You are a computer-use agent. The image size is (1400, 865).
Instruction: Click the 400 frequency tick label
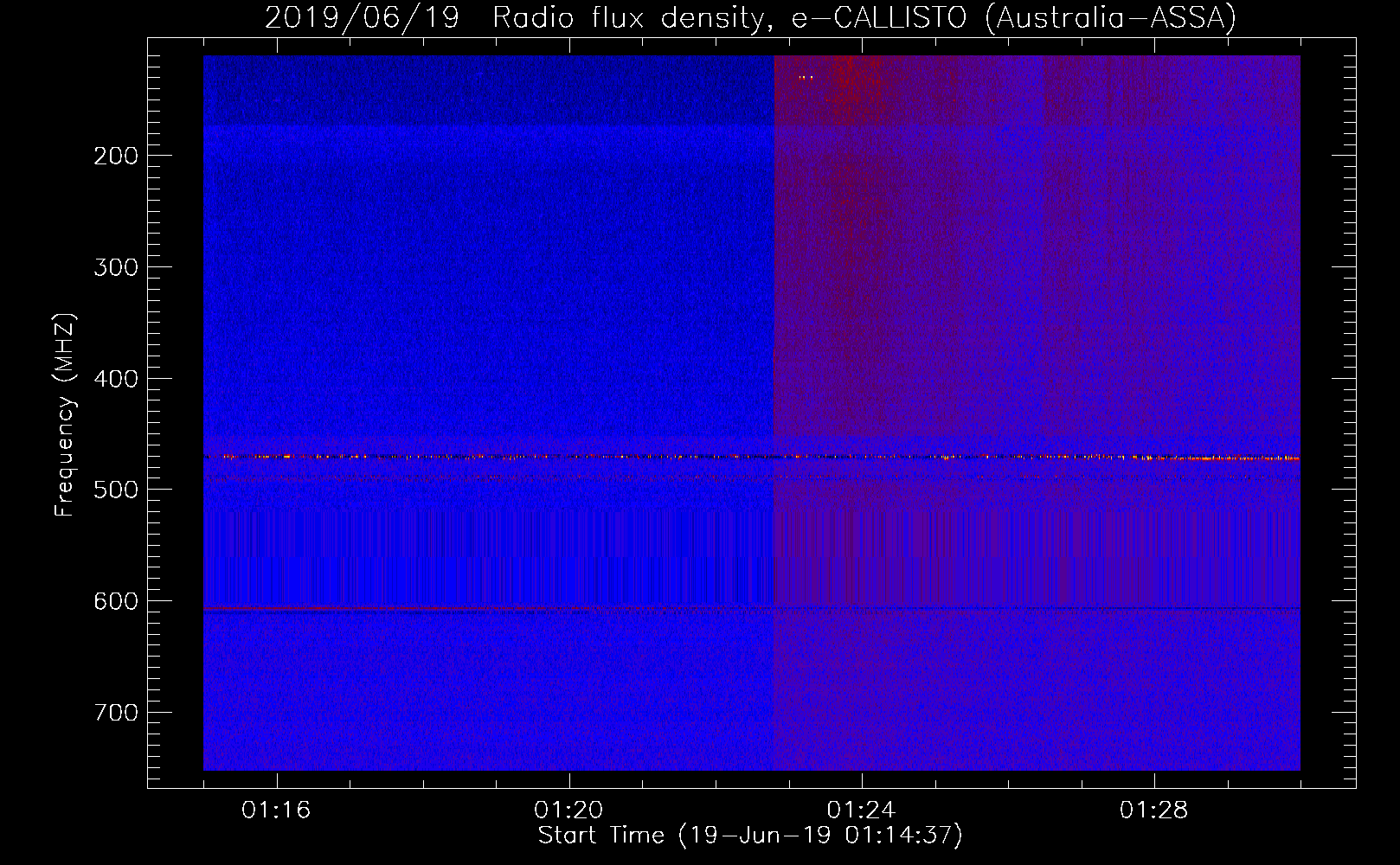pos(116,379)
